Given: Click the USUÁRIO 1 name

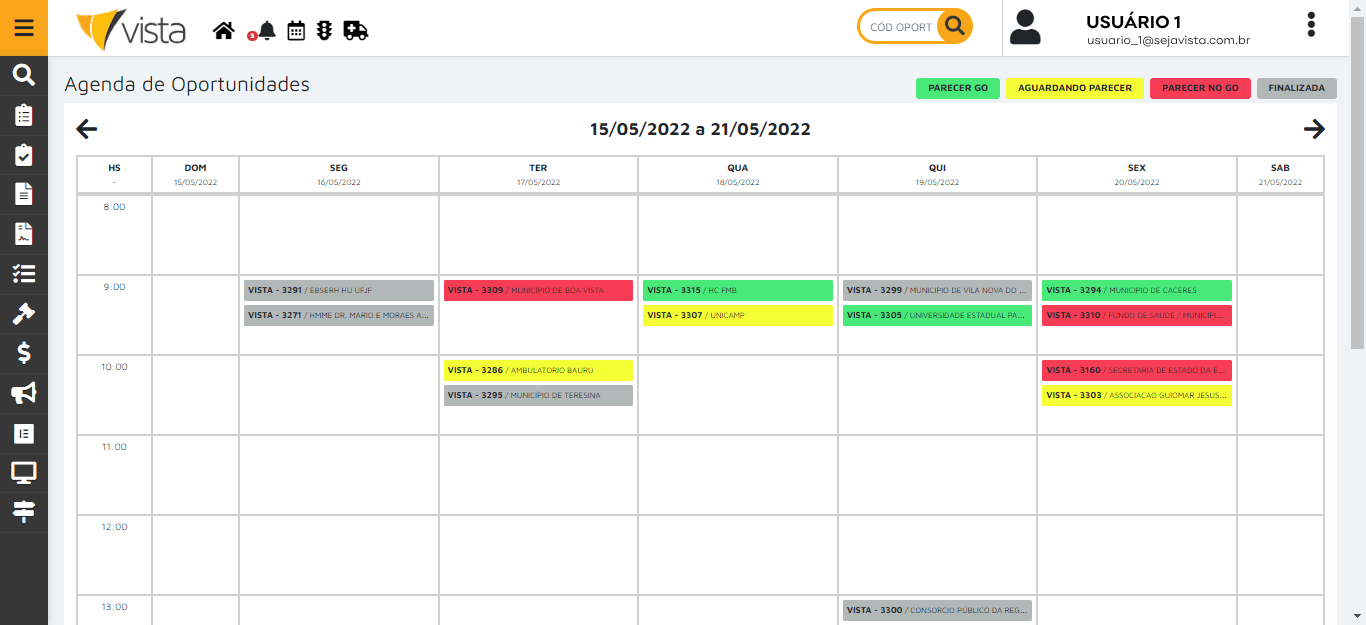Looking at the screenshot, I should click(1134, 22).
